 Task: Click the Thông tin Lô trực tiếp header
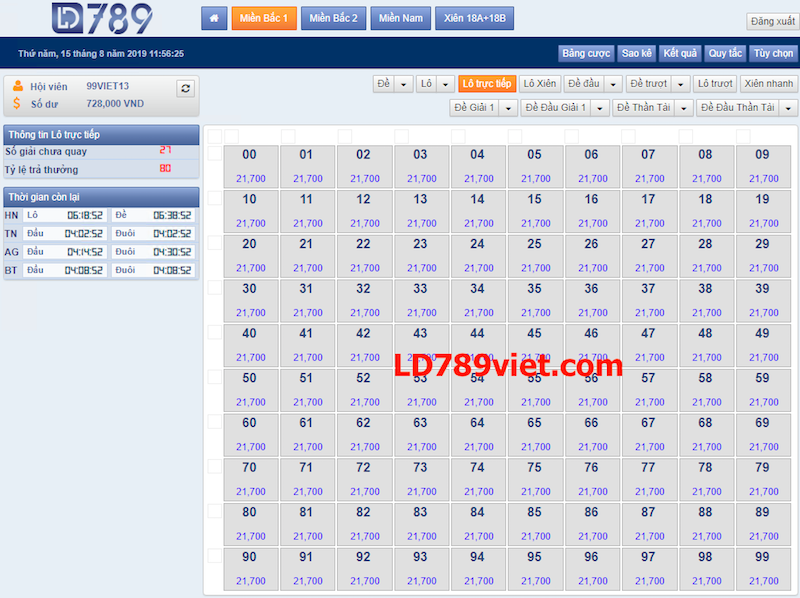[x=101, y=135]
